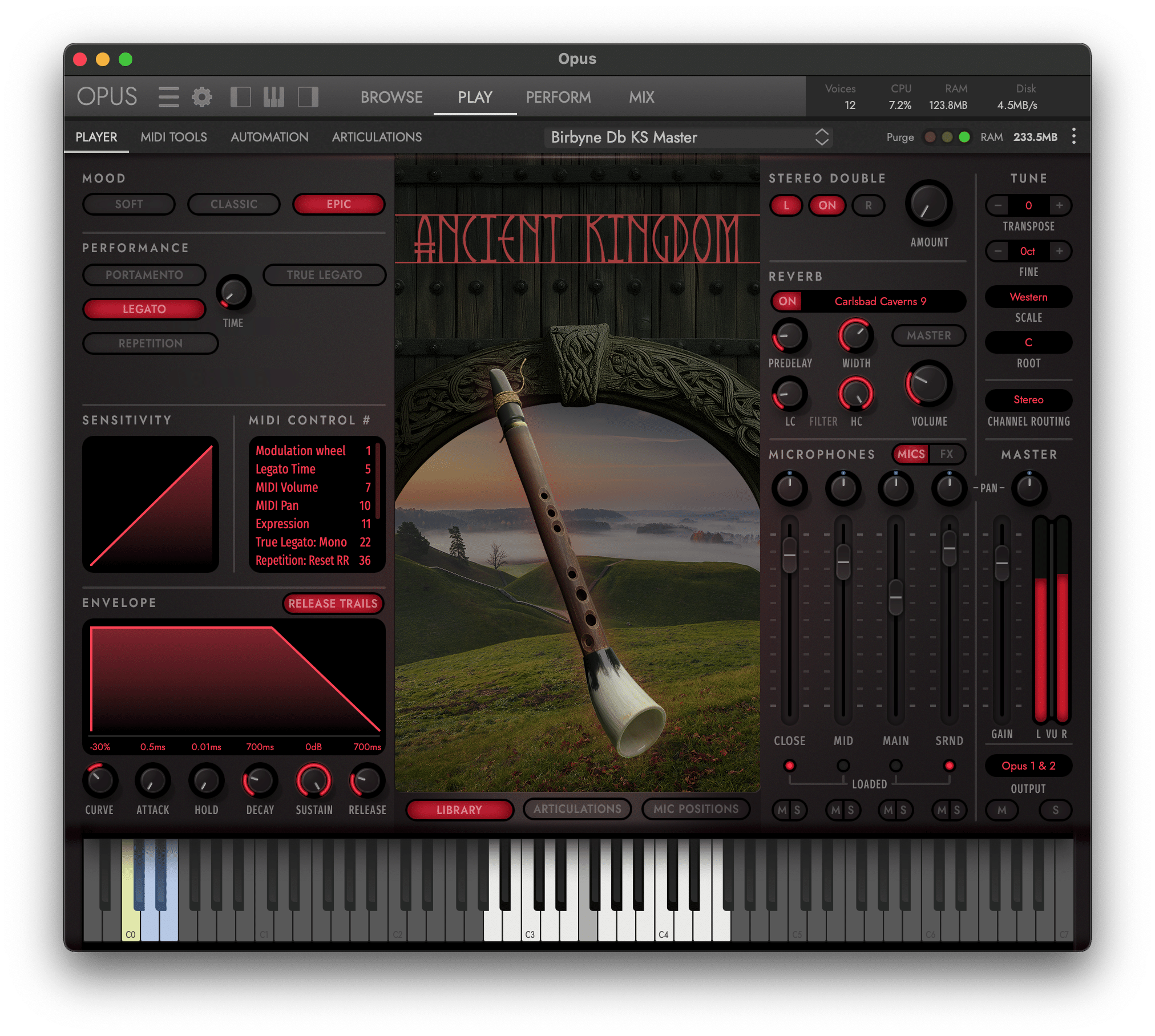Click the Mic Positions button

696,809
